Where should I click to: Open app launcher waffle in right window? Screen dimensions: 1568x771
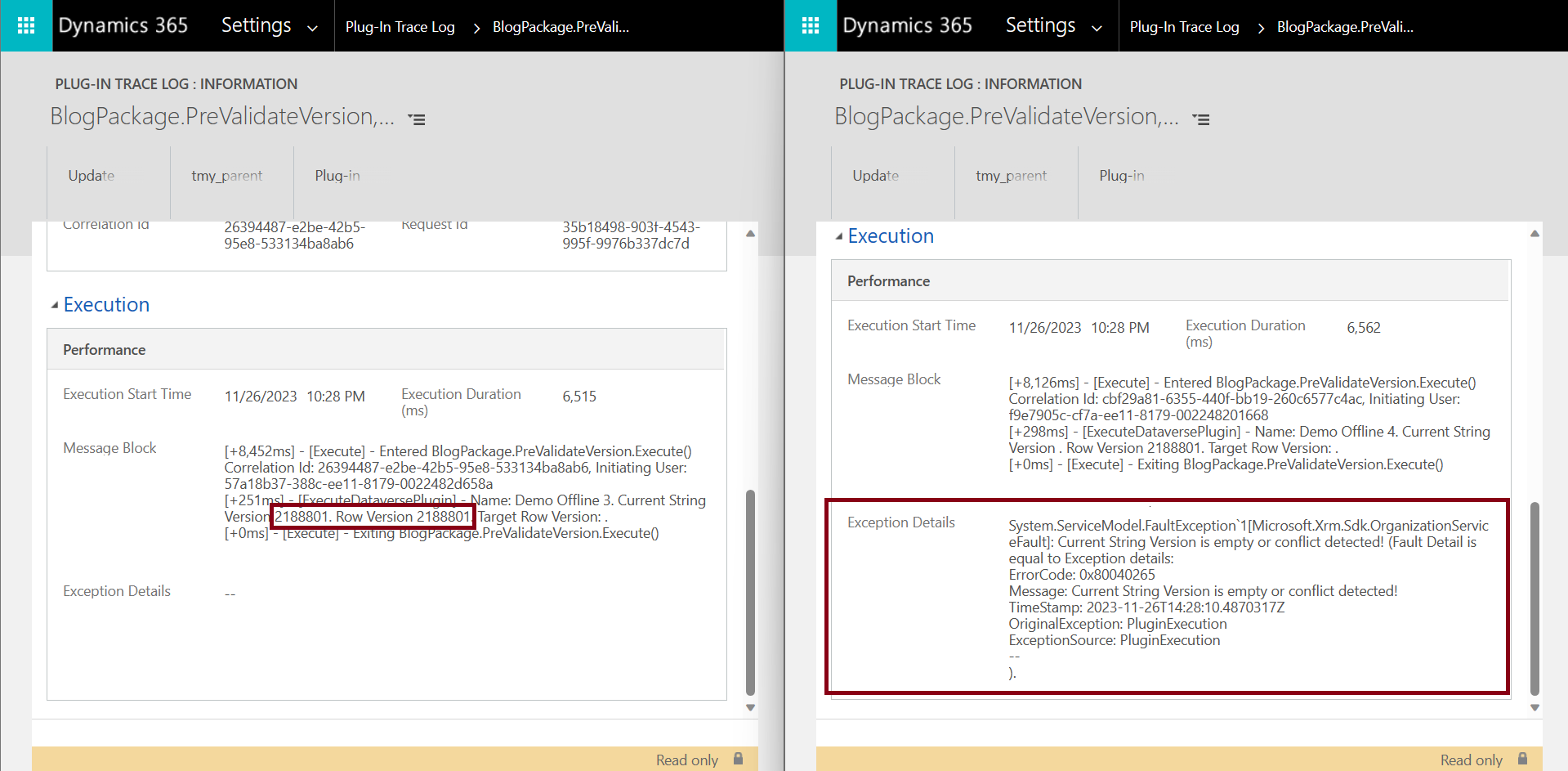[811, 25]
